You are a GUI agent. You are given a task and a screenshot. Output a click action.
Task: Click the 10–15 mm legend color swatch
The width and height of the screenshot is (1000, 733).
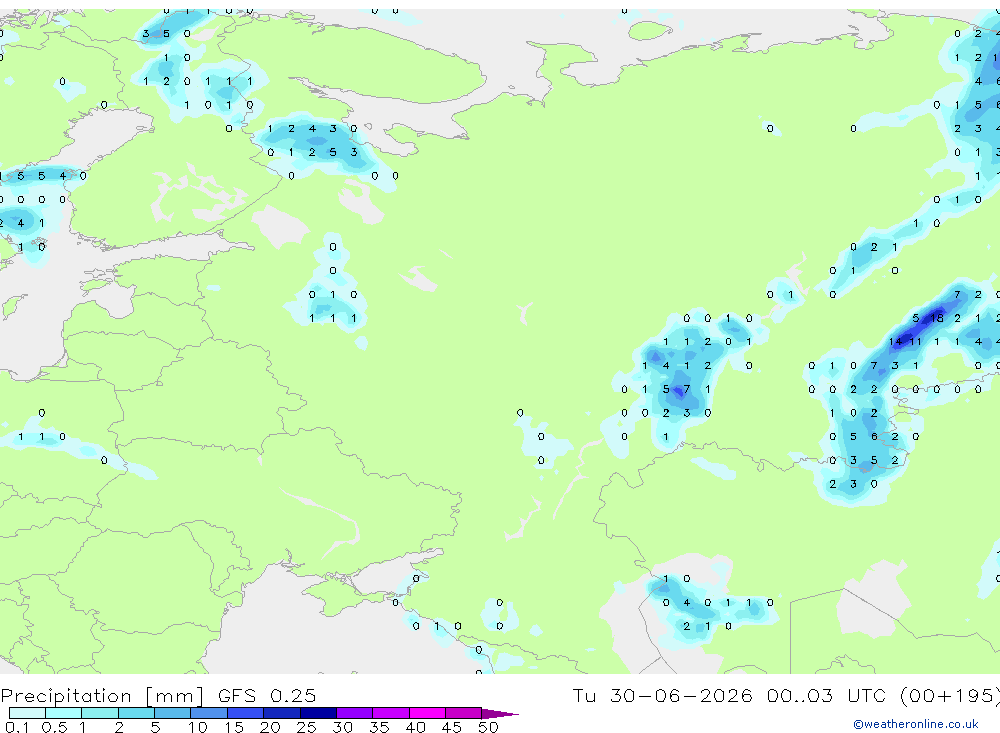209,713
